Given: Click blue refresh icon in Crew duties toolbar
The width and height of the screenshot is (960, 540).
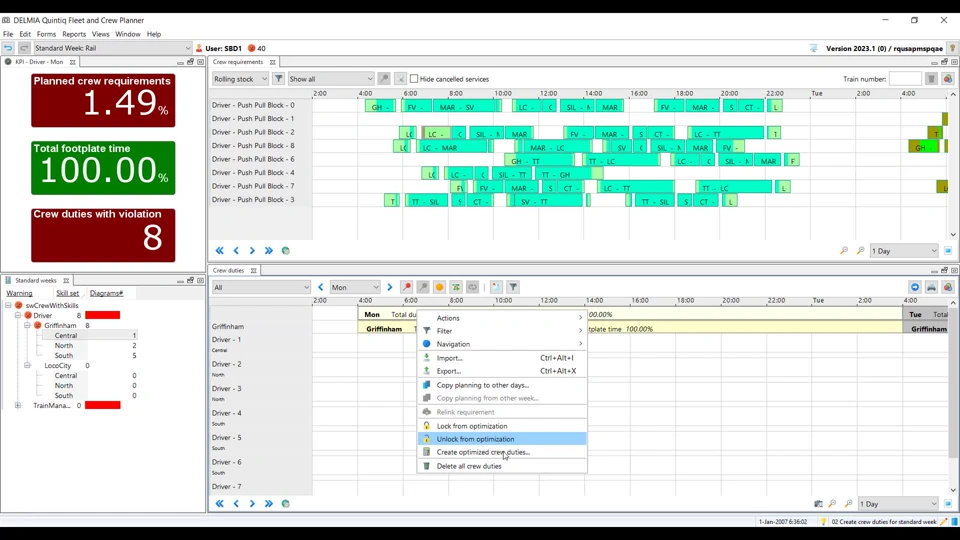Looking at the screenshot, I should (915, 287).
